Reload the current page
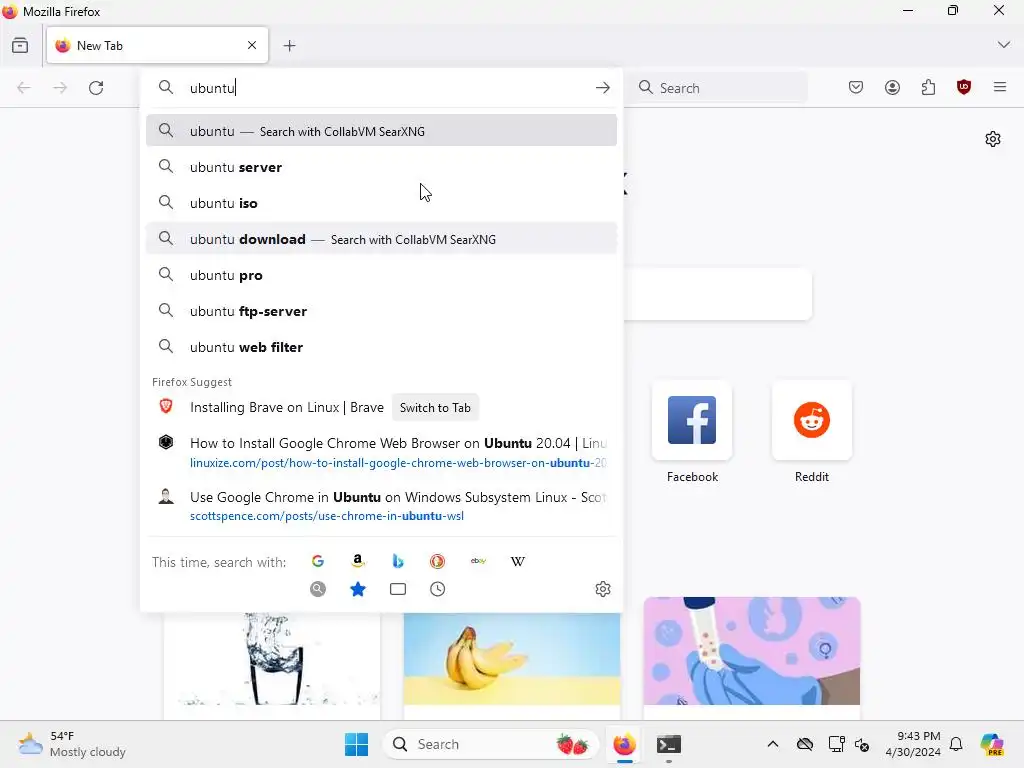 (x=96, y=88)
